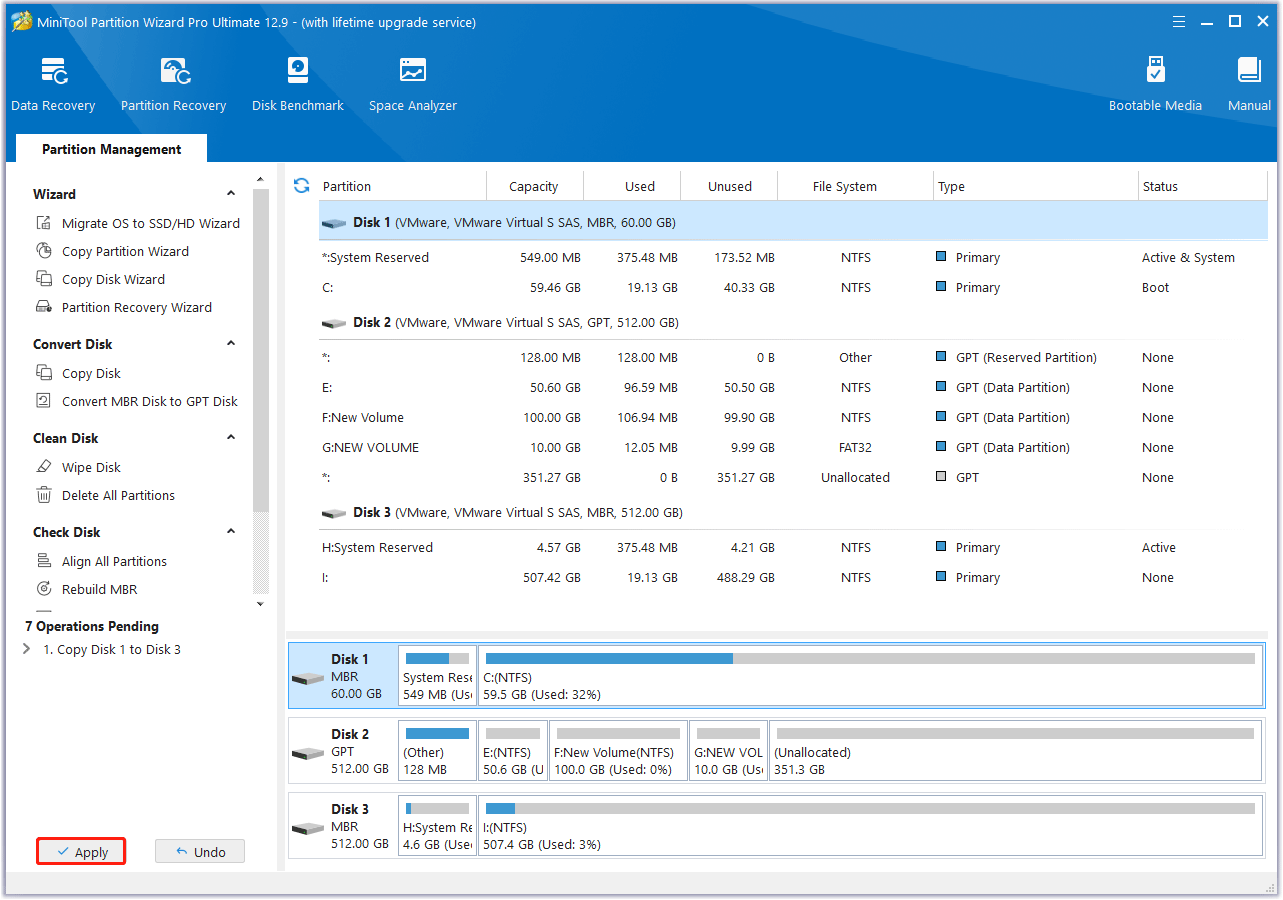Start Partition Recovery Wizard in sidebar
The width and height of the screenshot is (1283, 900).
(x=124, y=307)
